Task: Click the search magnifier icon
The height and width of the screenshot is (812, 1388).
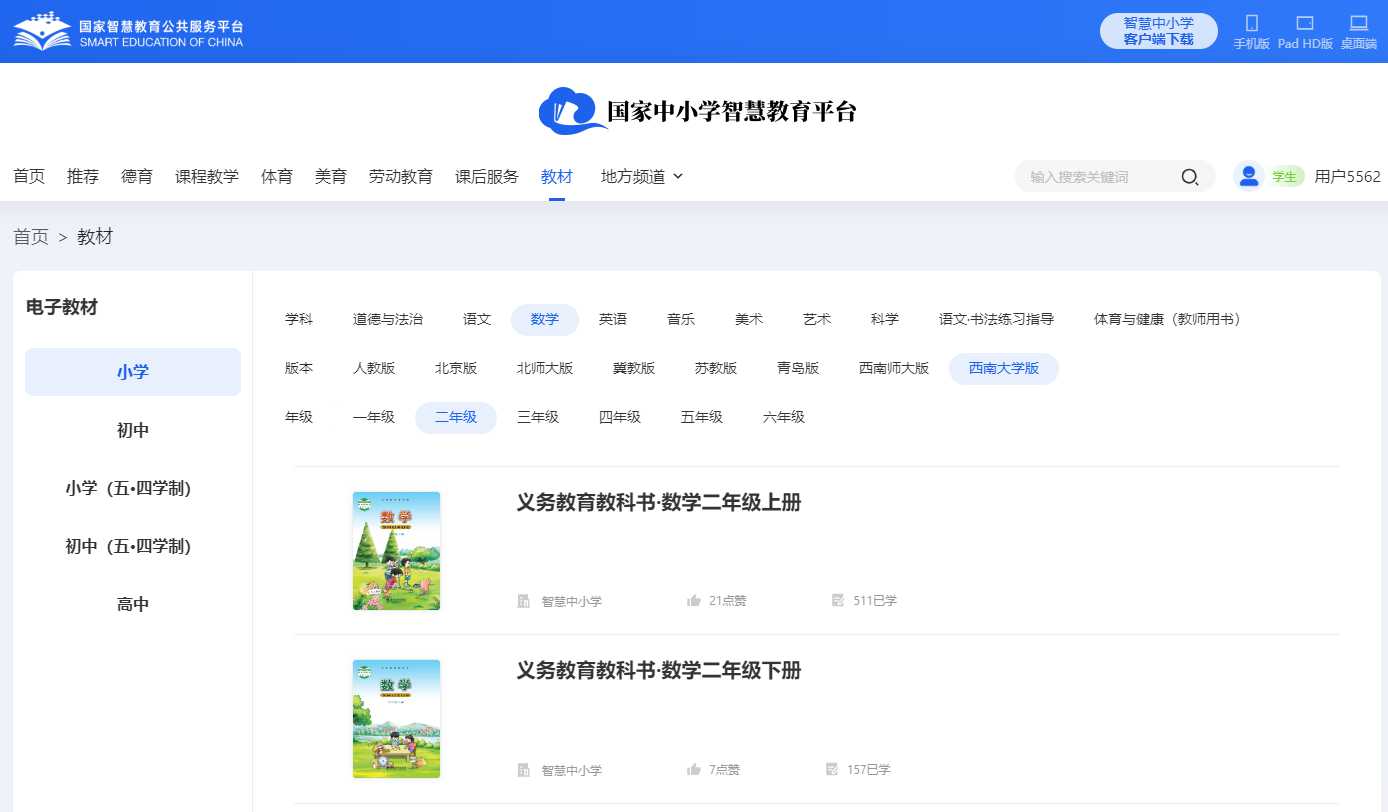Action: pos(1189,177)
